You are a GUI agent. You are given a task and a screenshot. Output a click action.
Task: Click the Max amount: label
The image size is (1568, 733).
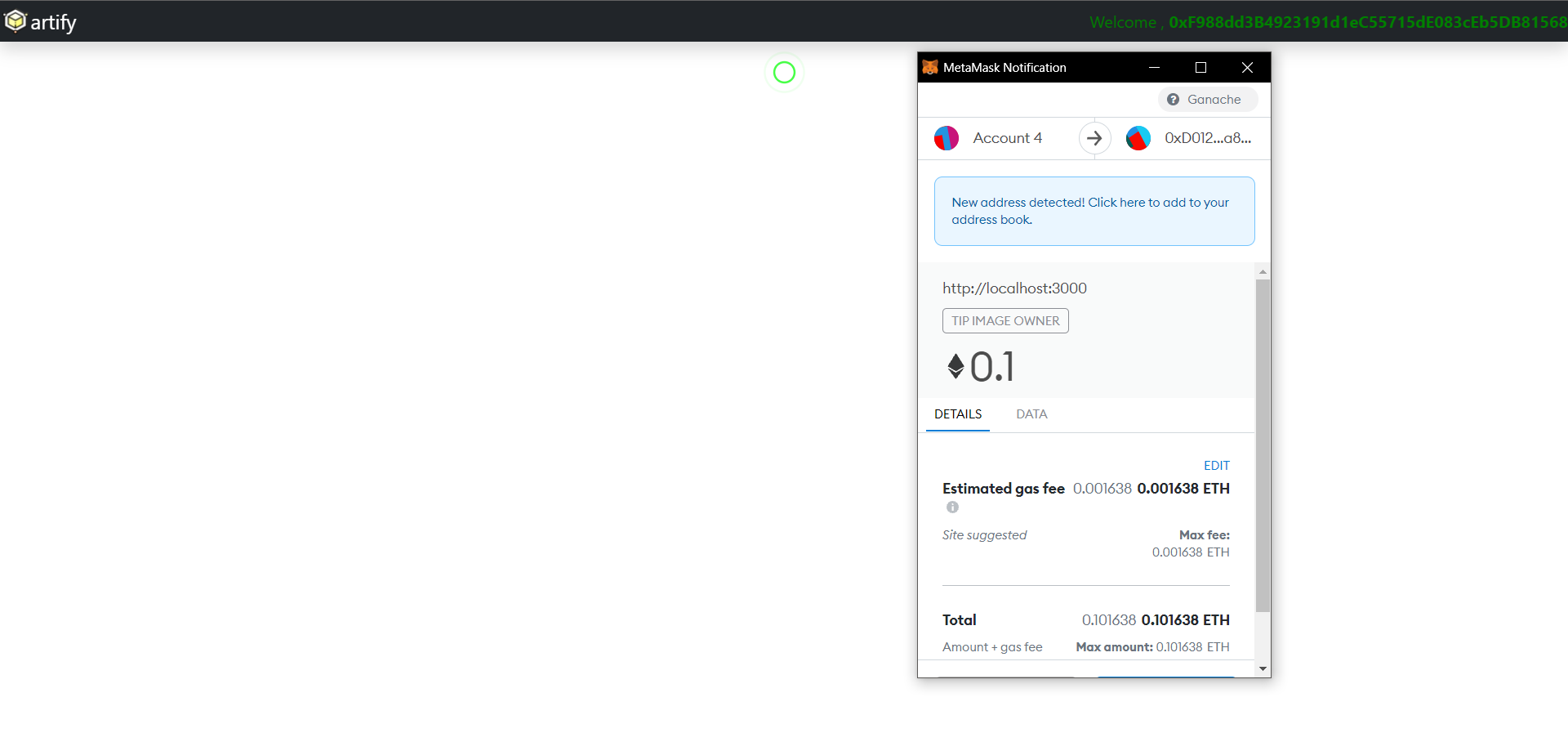(1114, 647)
